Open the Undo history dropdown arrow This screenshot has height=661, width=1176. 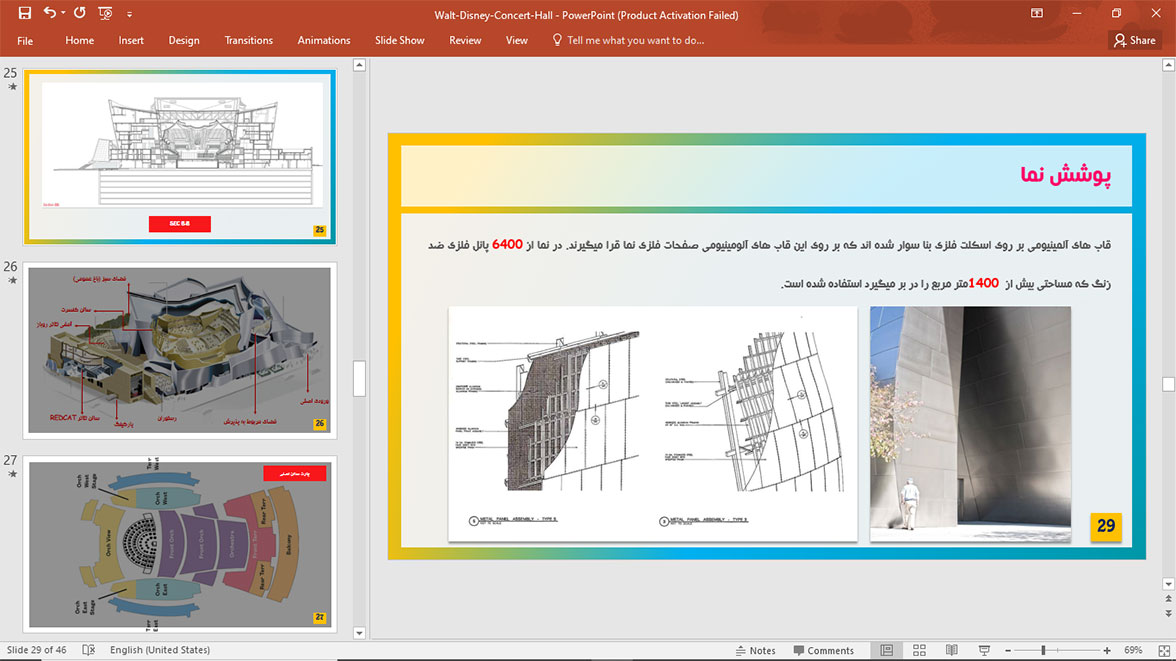63,13
